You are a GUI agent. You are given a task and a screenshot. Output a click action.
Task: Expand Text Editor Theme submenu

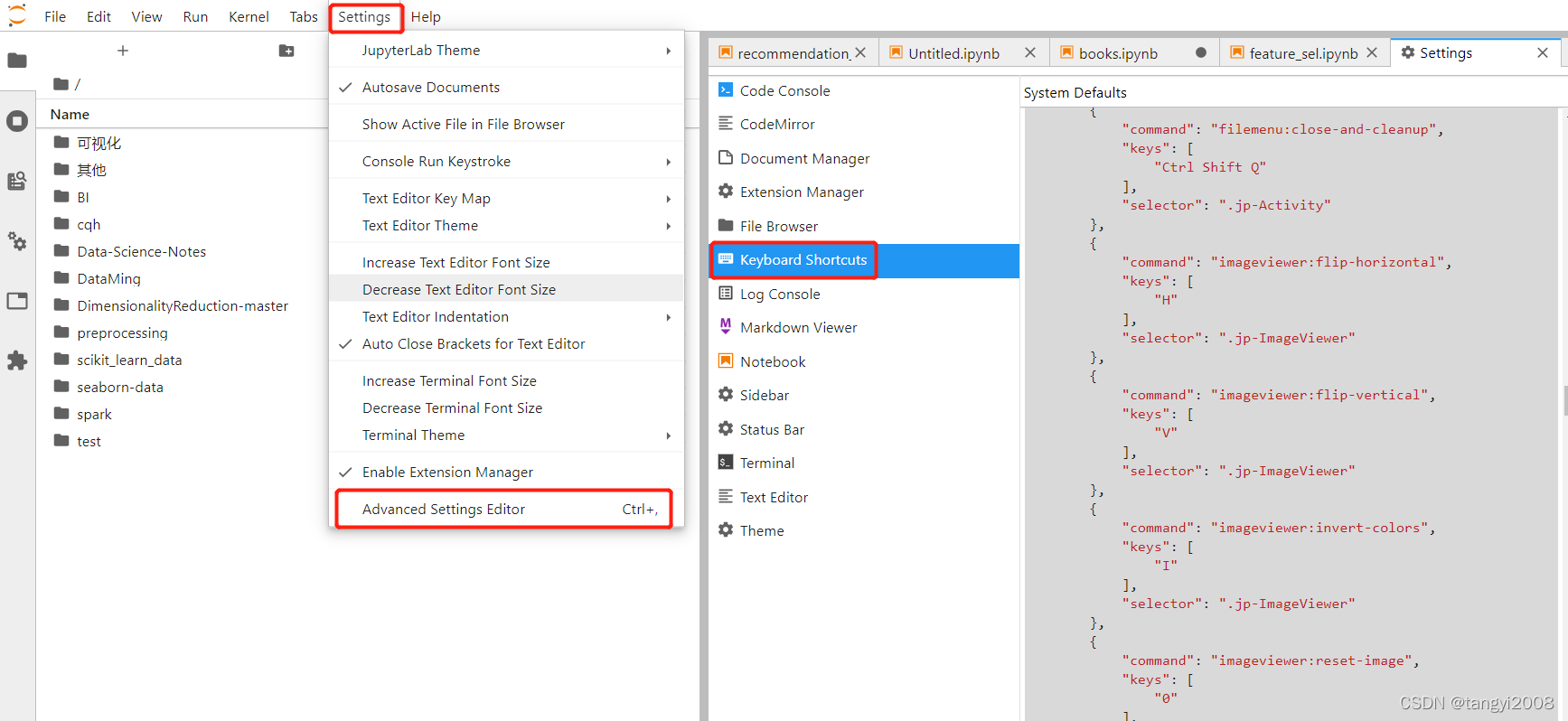(506, 225)
